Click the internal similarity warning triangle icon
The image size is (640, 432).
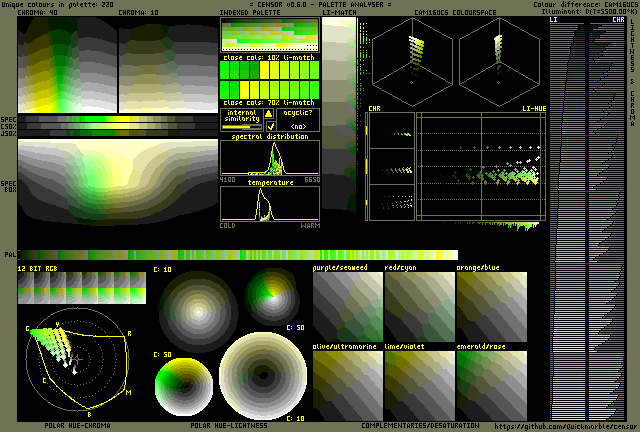tap(269, 114)
